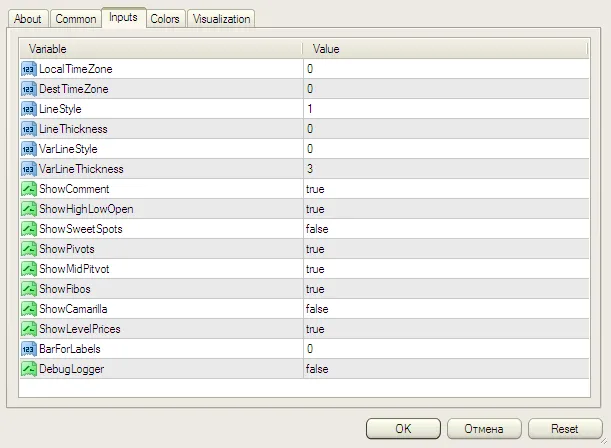Select the ShowSweetSpots boolean type icon
Viewport: 611px width, 448px height.
28,229
